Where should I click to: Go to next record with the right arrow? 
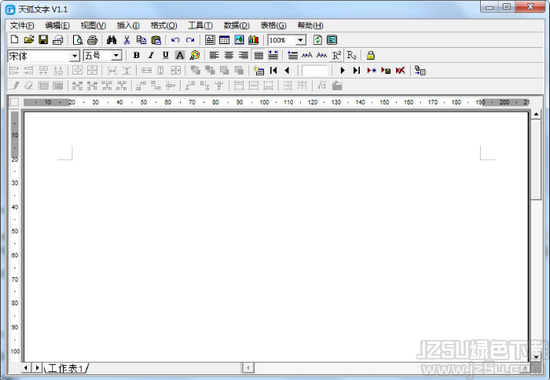[x=342, y=71]
